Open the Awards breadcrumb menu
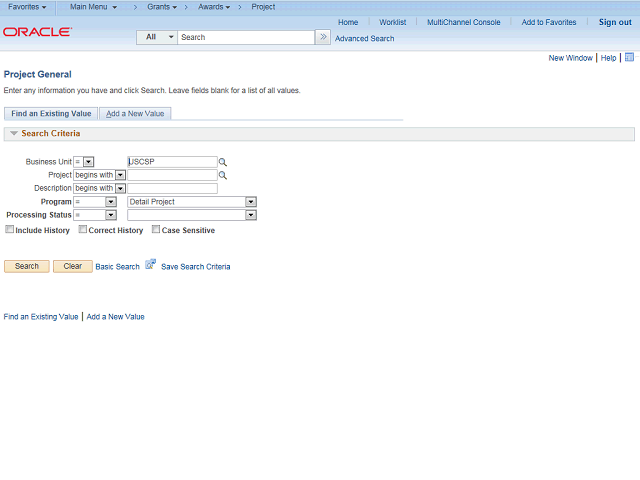The height and width of the screenshot is (480, 640). point(214,7)
